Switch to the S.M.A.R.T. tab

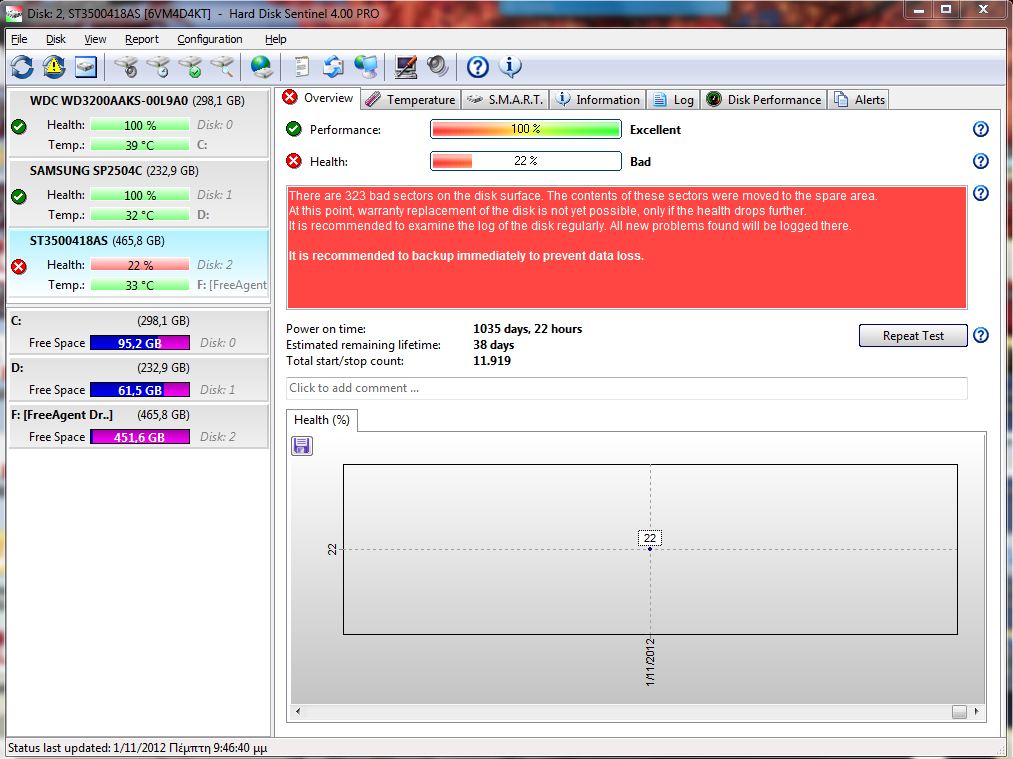505,99
